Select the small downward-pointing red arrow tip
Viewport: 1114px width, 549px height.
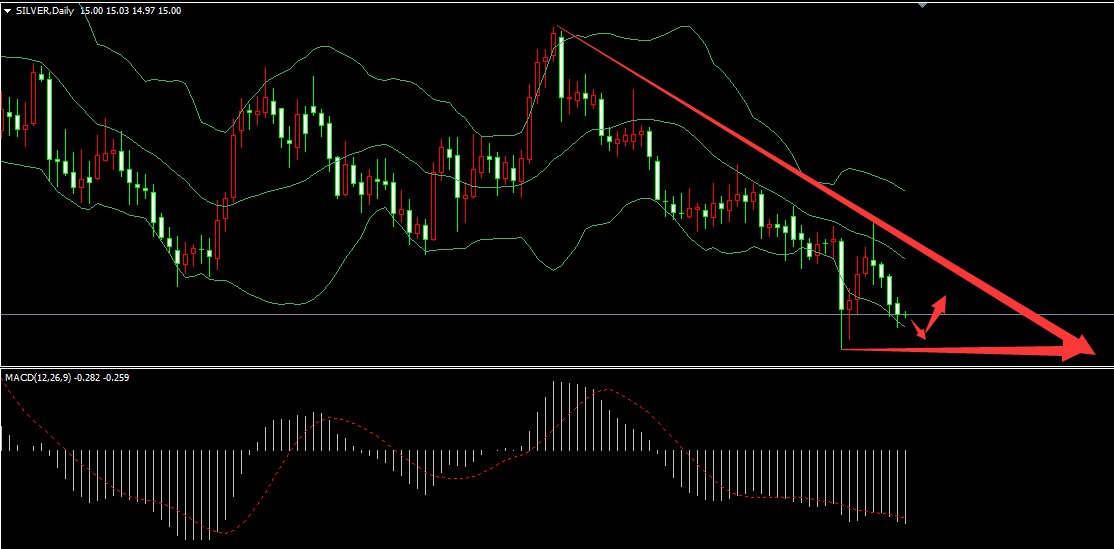point(921,335)
